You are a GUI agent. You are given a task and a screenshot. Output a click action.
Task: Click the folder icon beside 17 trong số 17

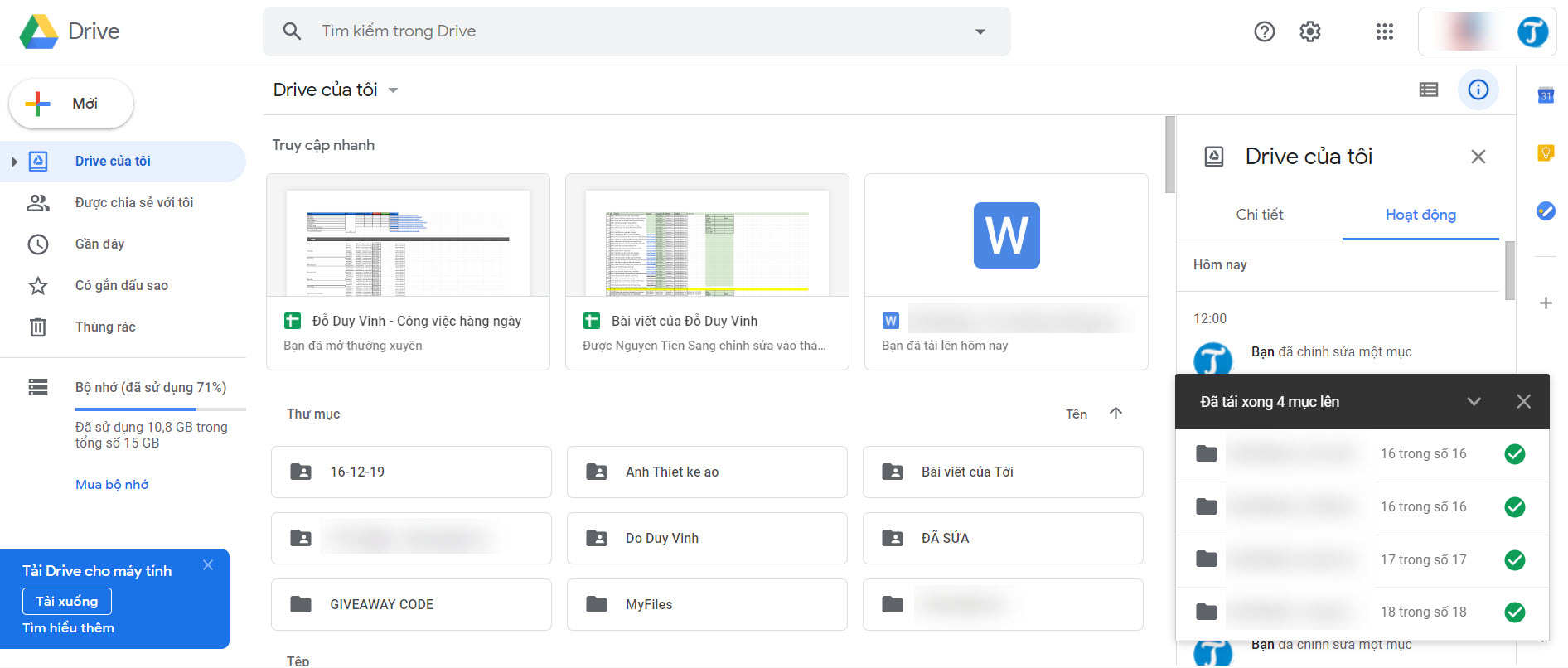(x=1207, y=560)
